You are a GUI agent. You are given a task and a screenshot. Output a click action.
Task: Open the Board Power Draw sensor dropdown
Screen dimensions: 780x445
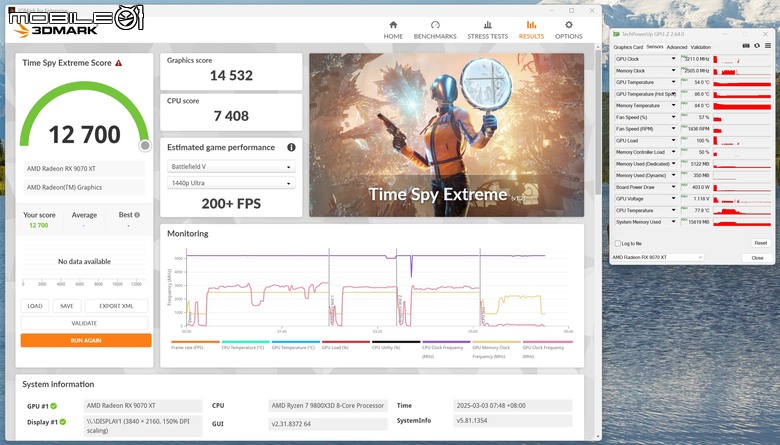(x=674, y=187)
